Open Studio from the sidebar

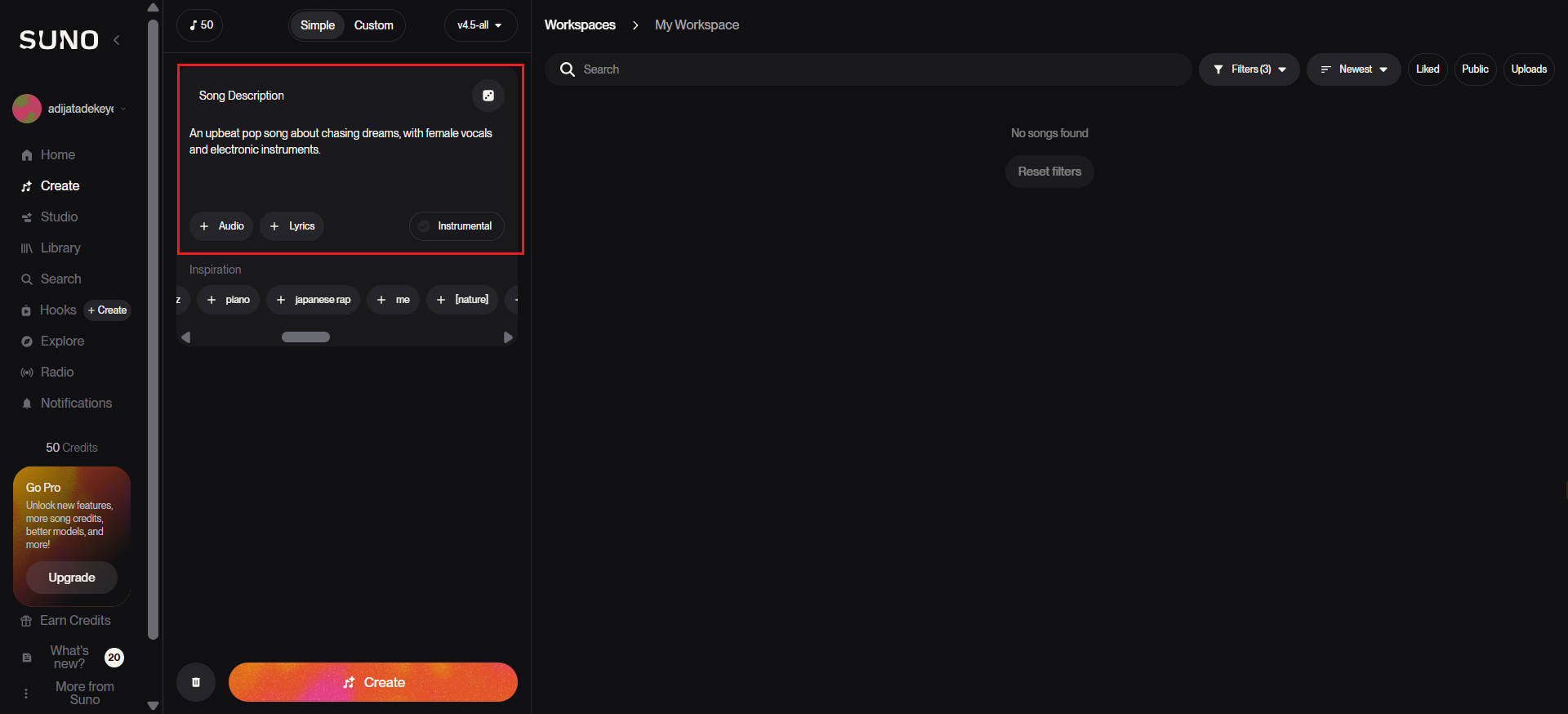coord(59,216)
